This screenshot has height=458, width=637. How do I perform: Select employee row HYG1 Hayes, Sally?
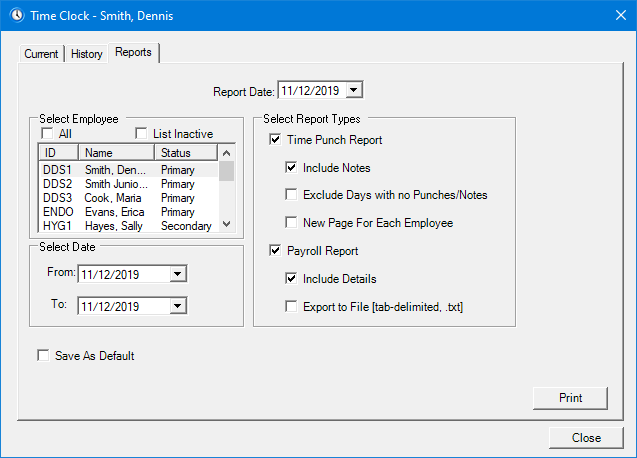pos(129,226)
